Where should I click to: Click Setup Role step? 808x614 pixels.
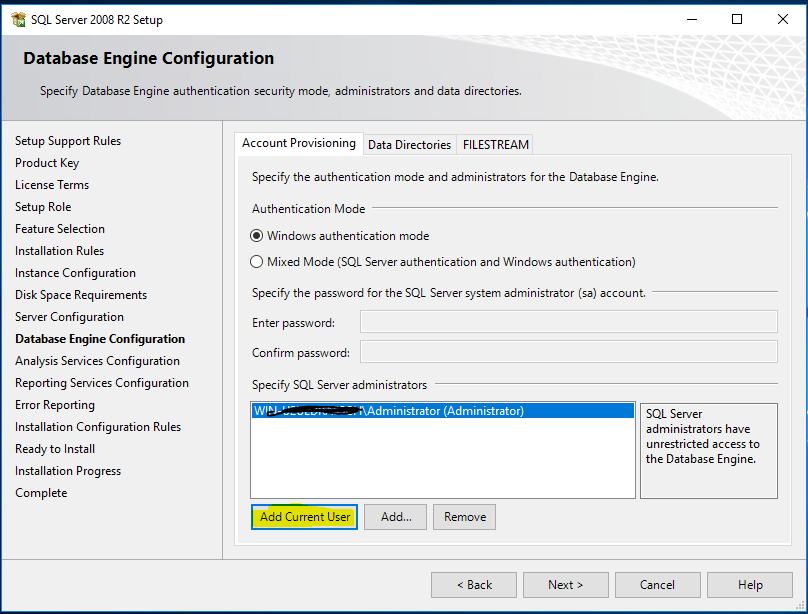pos(43,207)
